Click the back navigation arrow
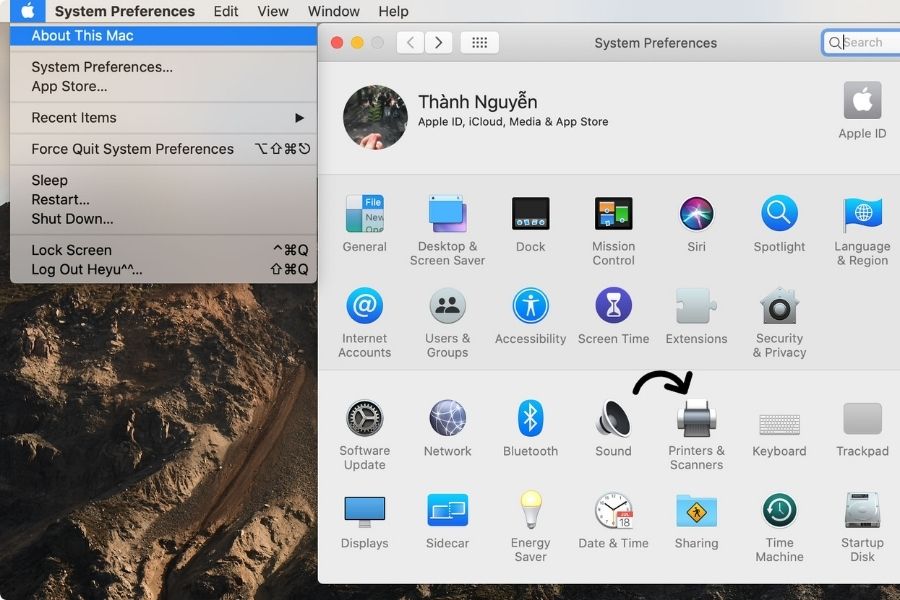Image resolution: width=900 pixels, height=600 pixels. pos(410,42)
